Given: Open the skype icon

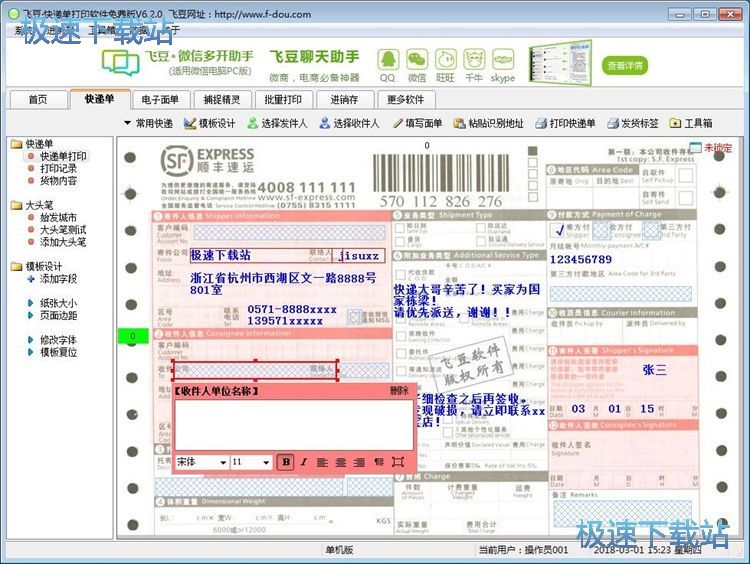Looking at the screenshot, I should [503, 60].
